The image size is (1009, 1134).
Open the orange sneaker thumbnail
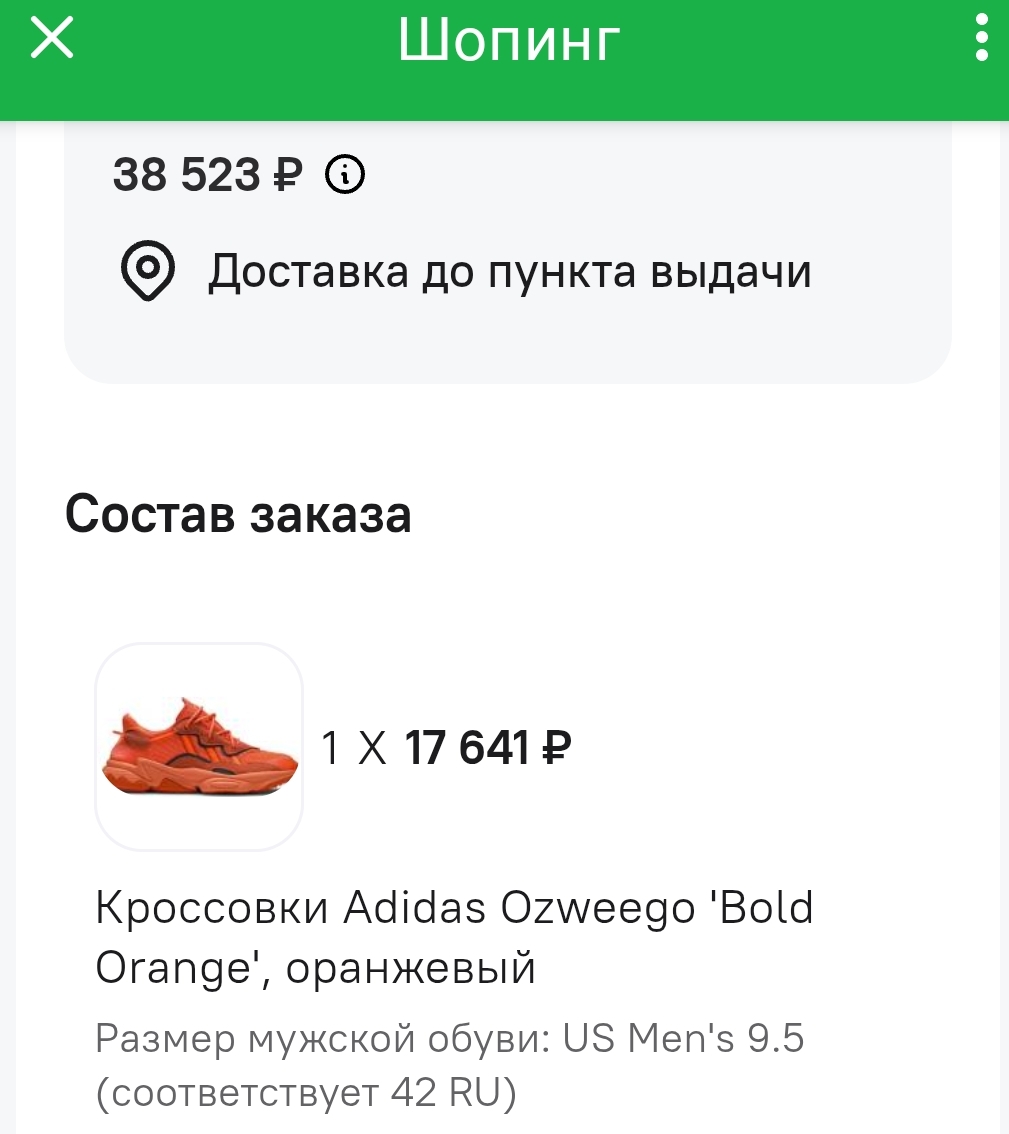coord(199,747)
